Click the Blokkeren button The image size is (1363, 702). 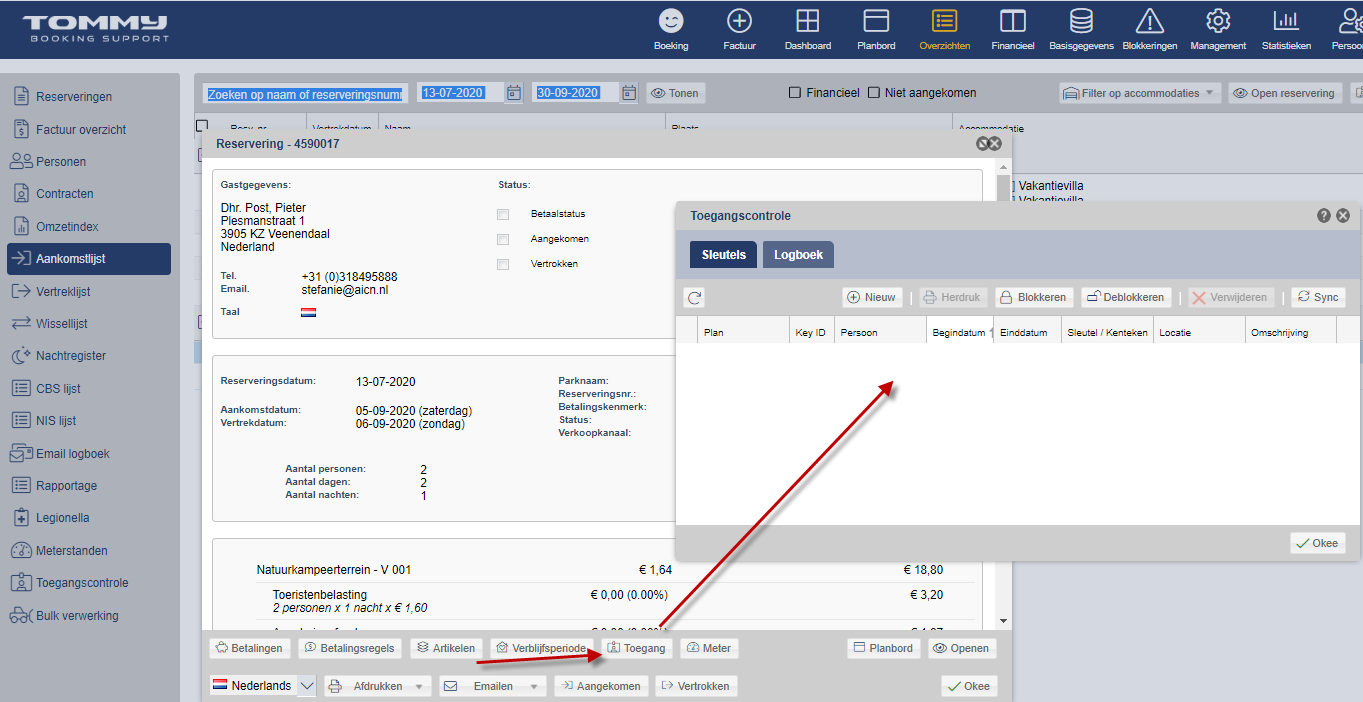coord(1034,297)
